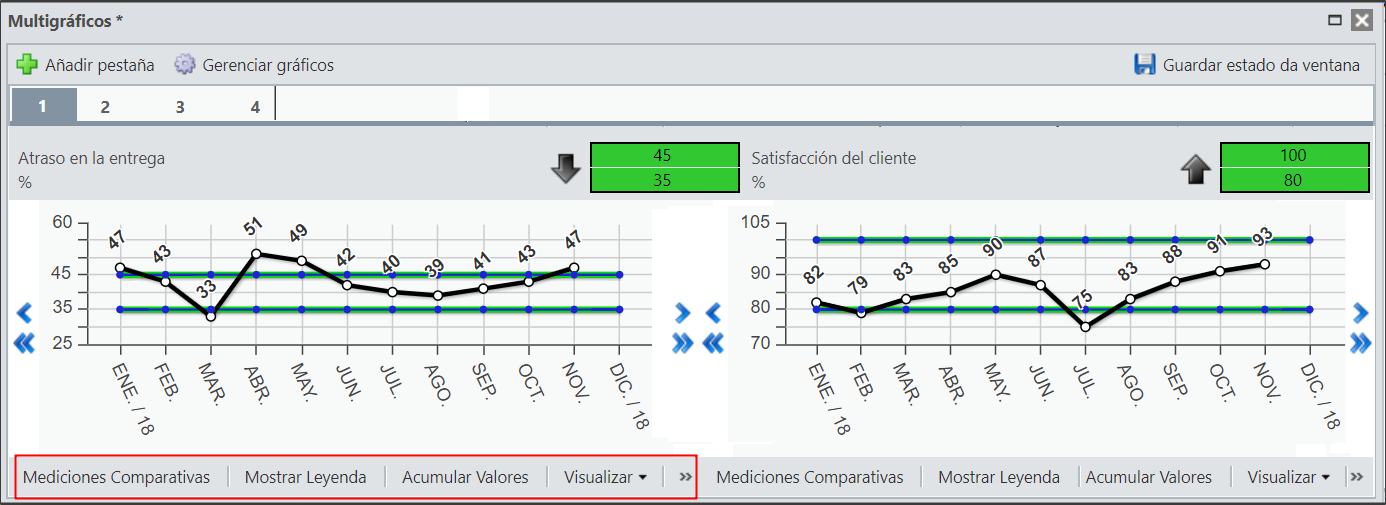Image resolution: width=1386 pixels, height=505 pixels.
Task: Open Visualizar dropdown under right chart
Action: pos(1289,477)
